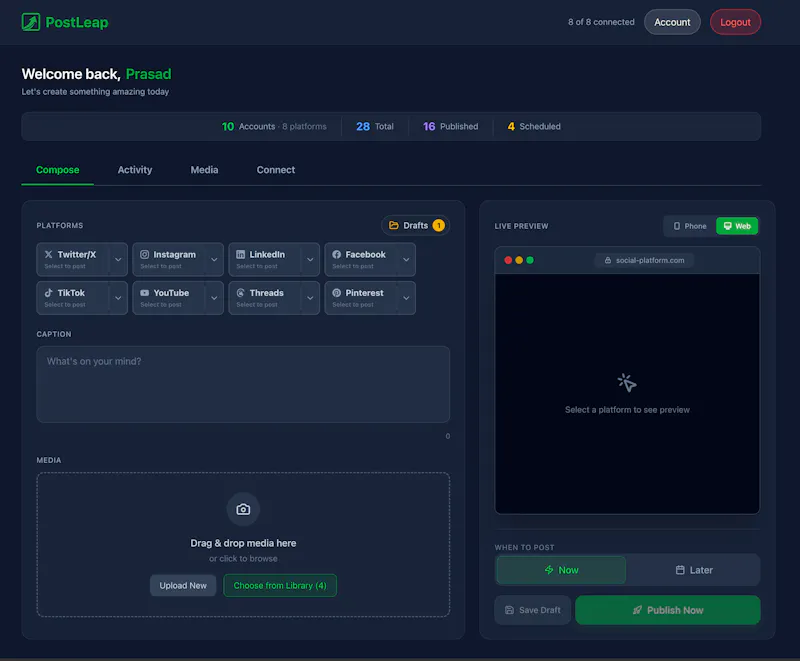Screen dimensions: 800x661
Task: Switch to the Connect tab
Action: coord(276,170)
